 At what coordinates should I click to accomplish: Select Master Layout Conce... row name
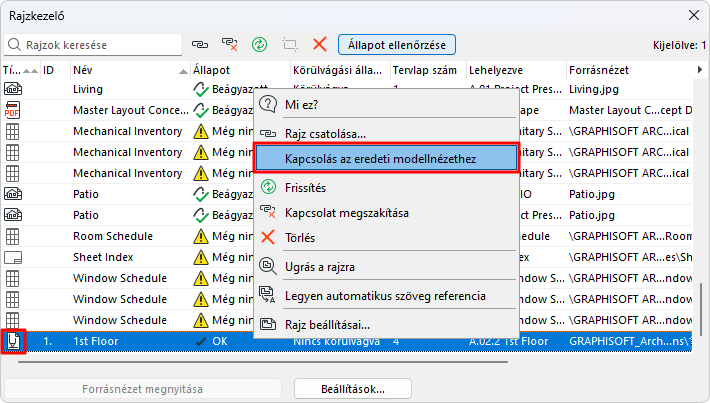[x=131, y=110]
